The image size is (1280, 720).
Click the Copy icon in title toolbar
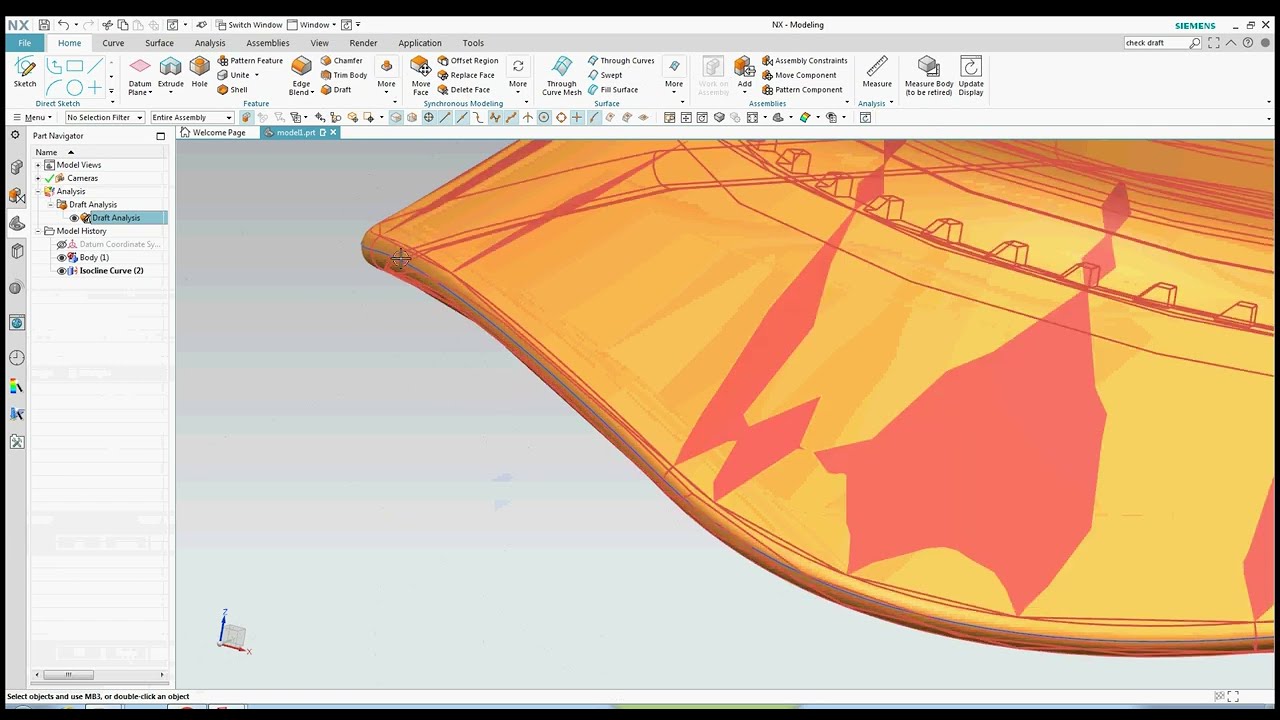click(x=123, y=24)
